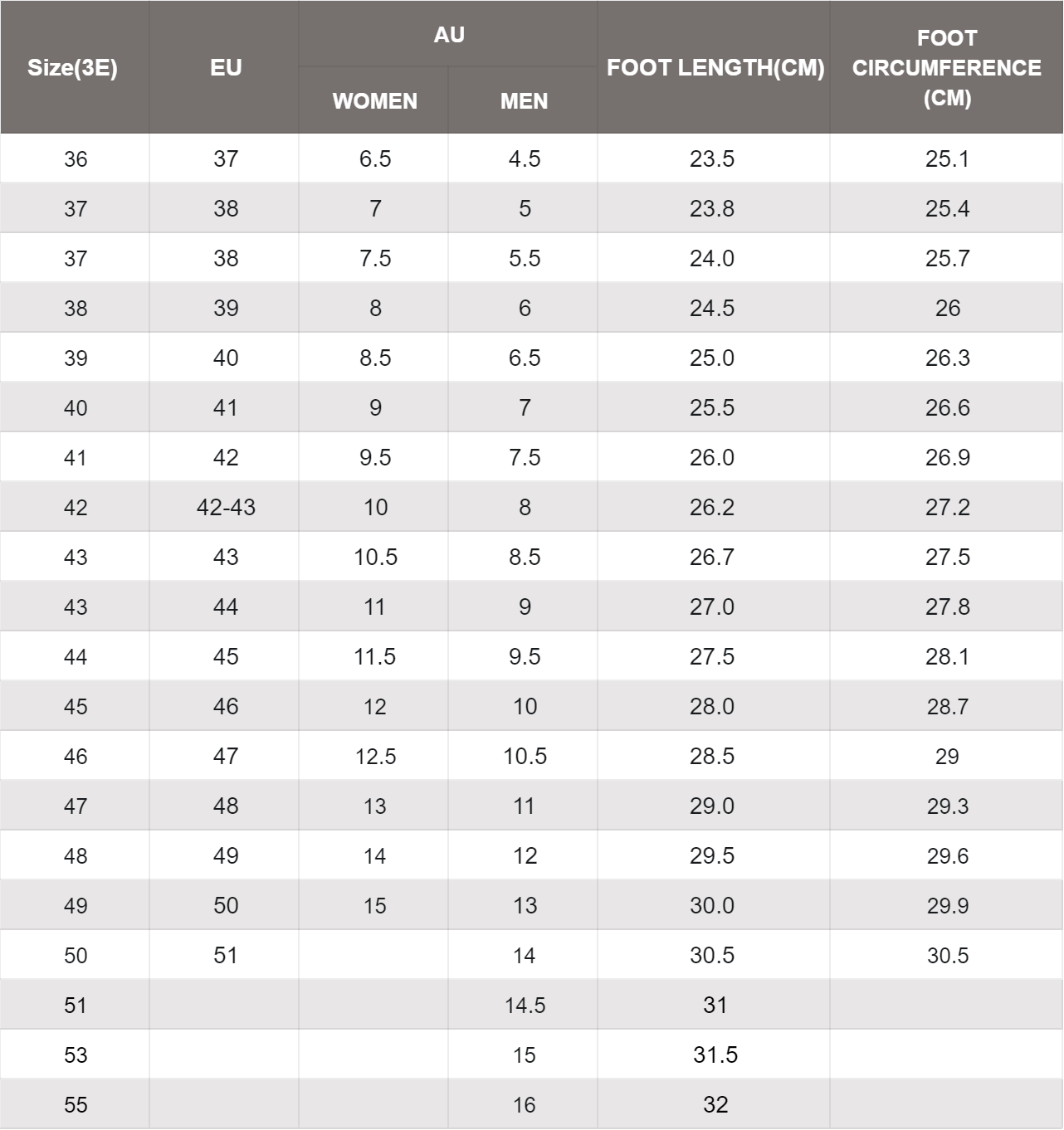The image size is (1064, 1130).
Task: Click the FOOT CIRCUMFERENCE (CM) header
Action: 947,67
